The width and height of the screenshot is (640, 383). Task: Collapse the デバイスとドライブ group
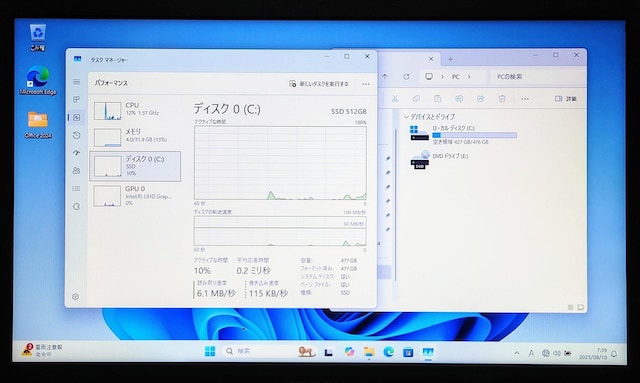407,117
